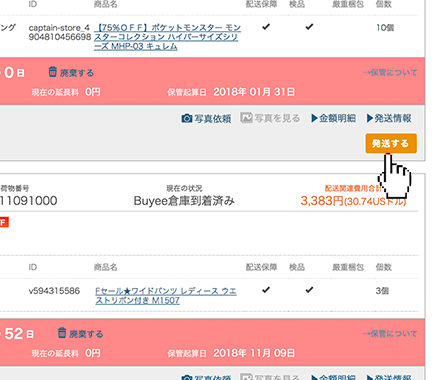The height and width of the screenshot is (380, 435).
Task: Click the orange 発送する button
Action: (391, 143)
